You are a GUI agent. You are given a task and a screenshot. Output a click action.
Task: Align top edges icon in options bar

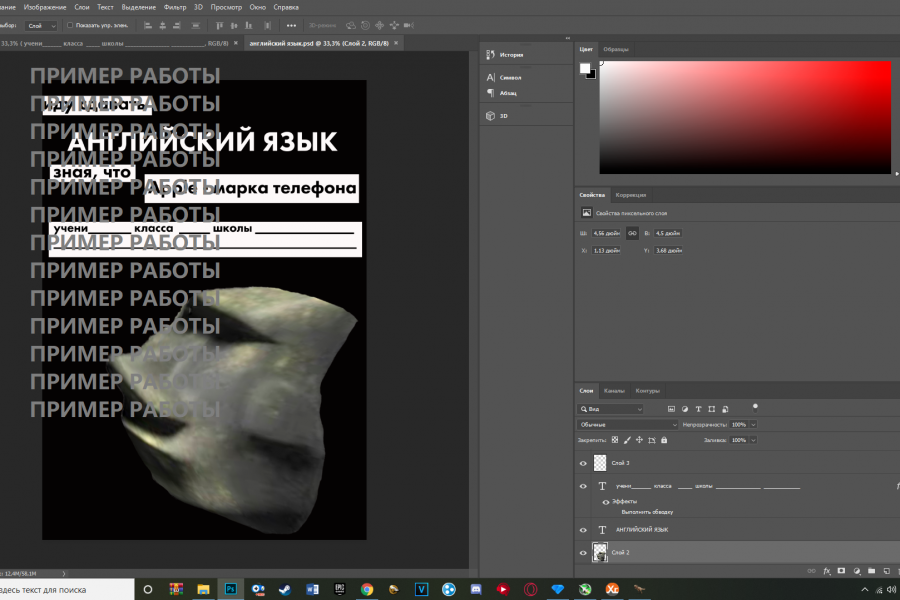(219, 25)
